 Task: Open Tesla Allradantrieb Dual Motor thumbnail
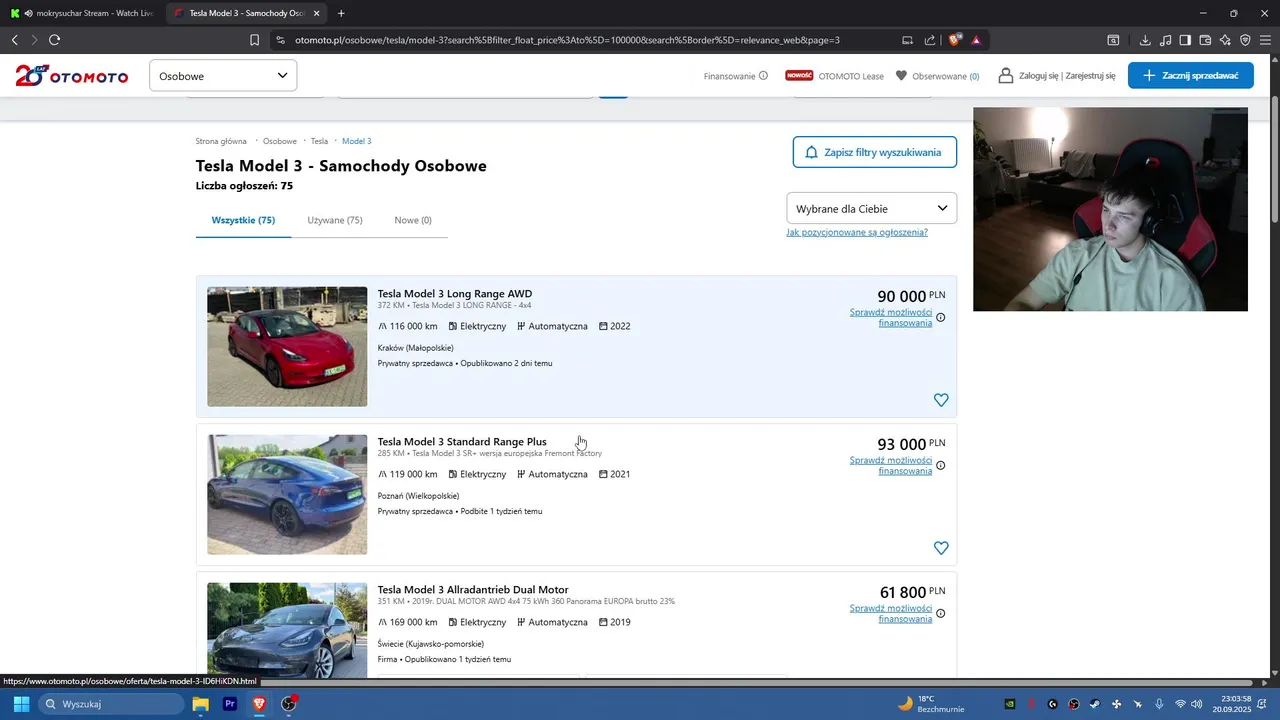pos(287,630)
